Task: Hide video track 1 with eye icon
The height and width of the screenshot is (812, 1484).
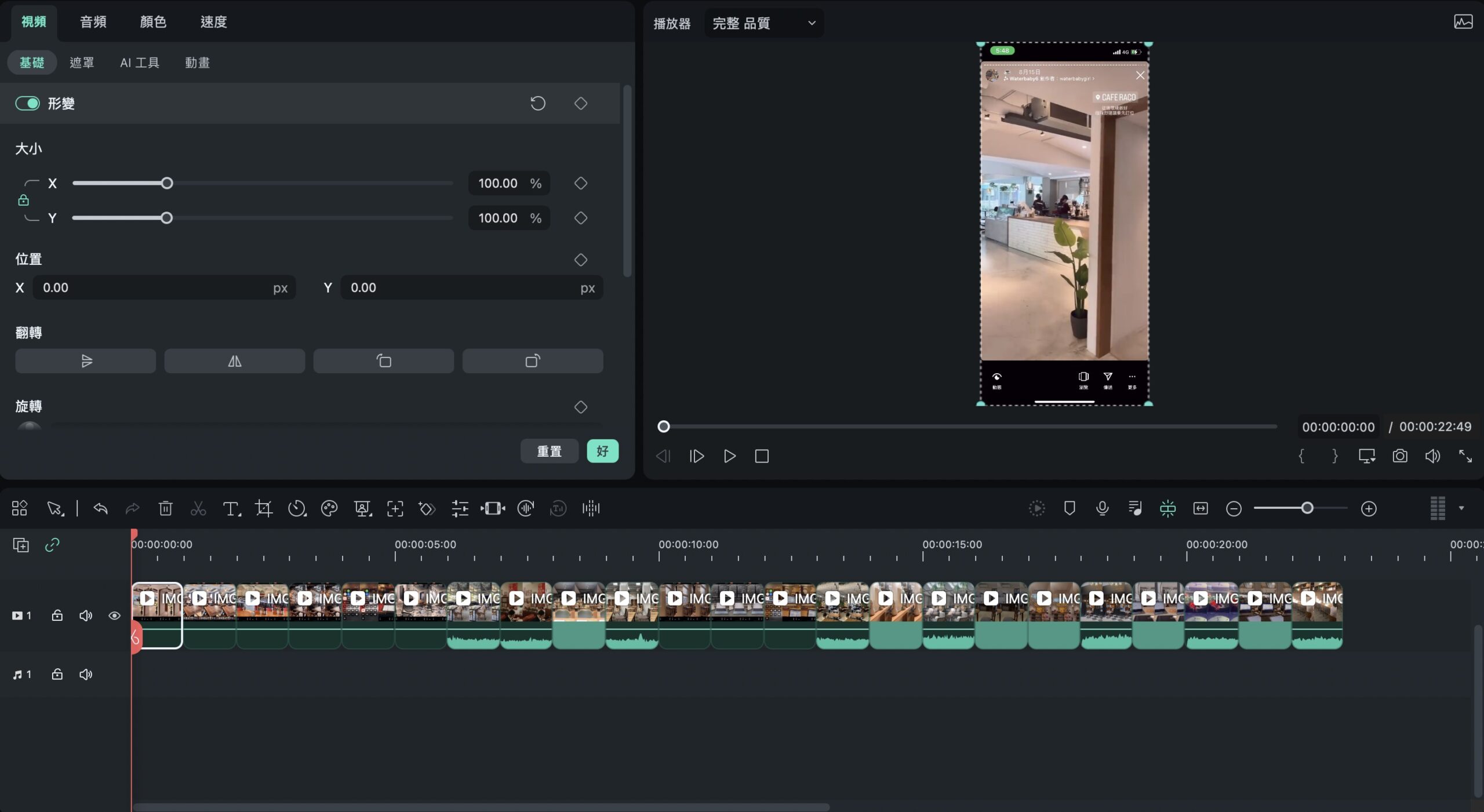Action: 114,616
